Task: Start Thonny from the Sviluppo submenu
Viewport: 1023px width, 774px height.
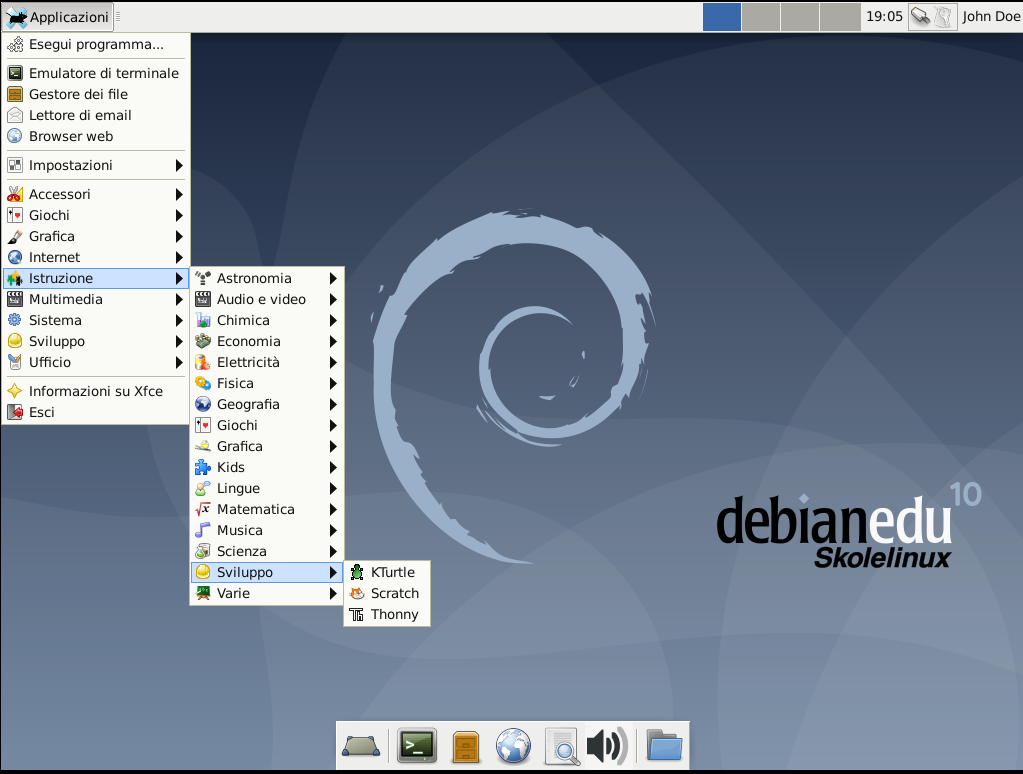Action: click(387, 614)
